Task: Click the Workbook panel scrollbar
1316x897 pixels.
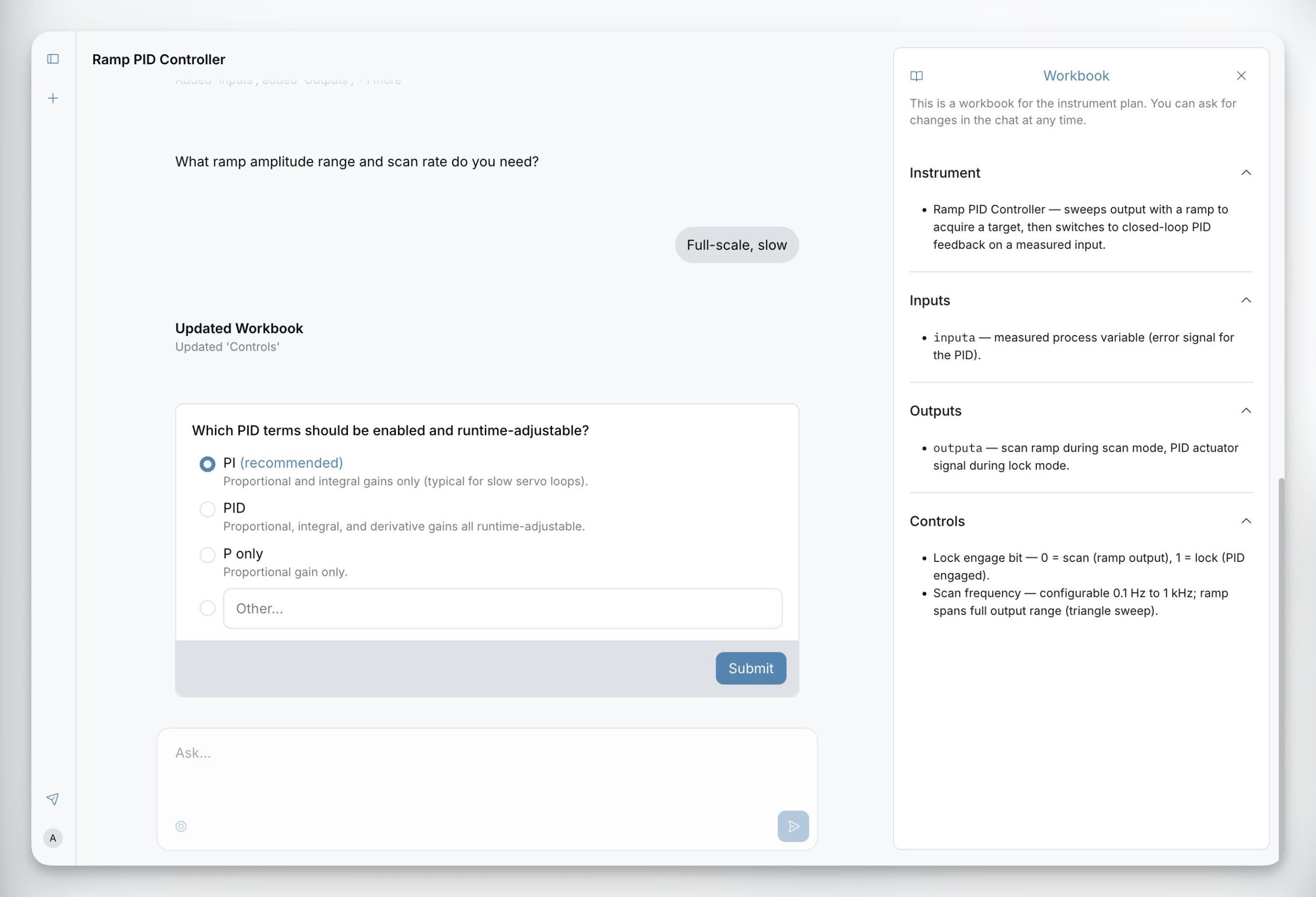Action: click(1281, 668)
